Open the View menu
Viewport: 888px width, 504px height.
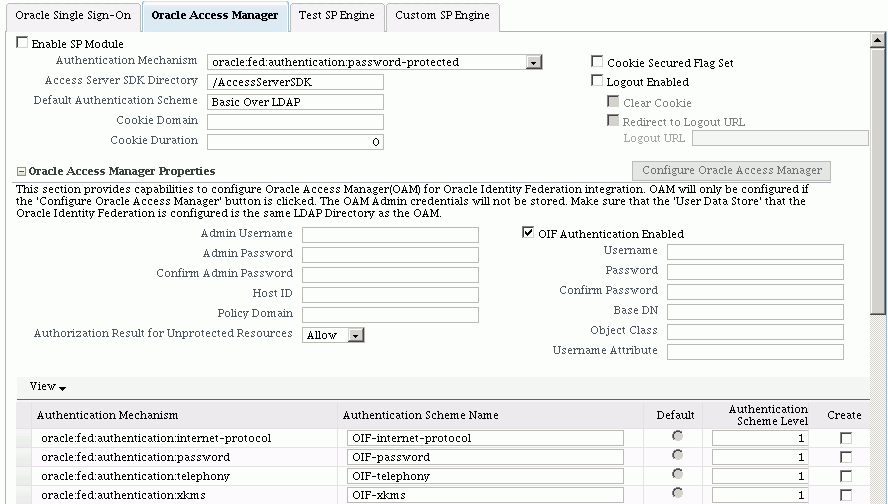(x=48, y=386)
